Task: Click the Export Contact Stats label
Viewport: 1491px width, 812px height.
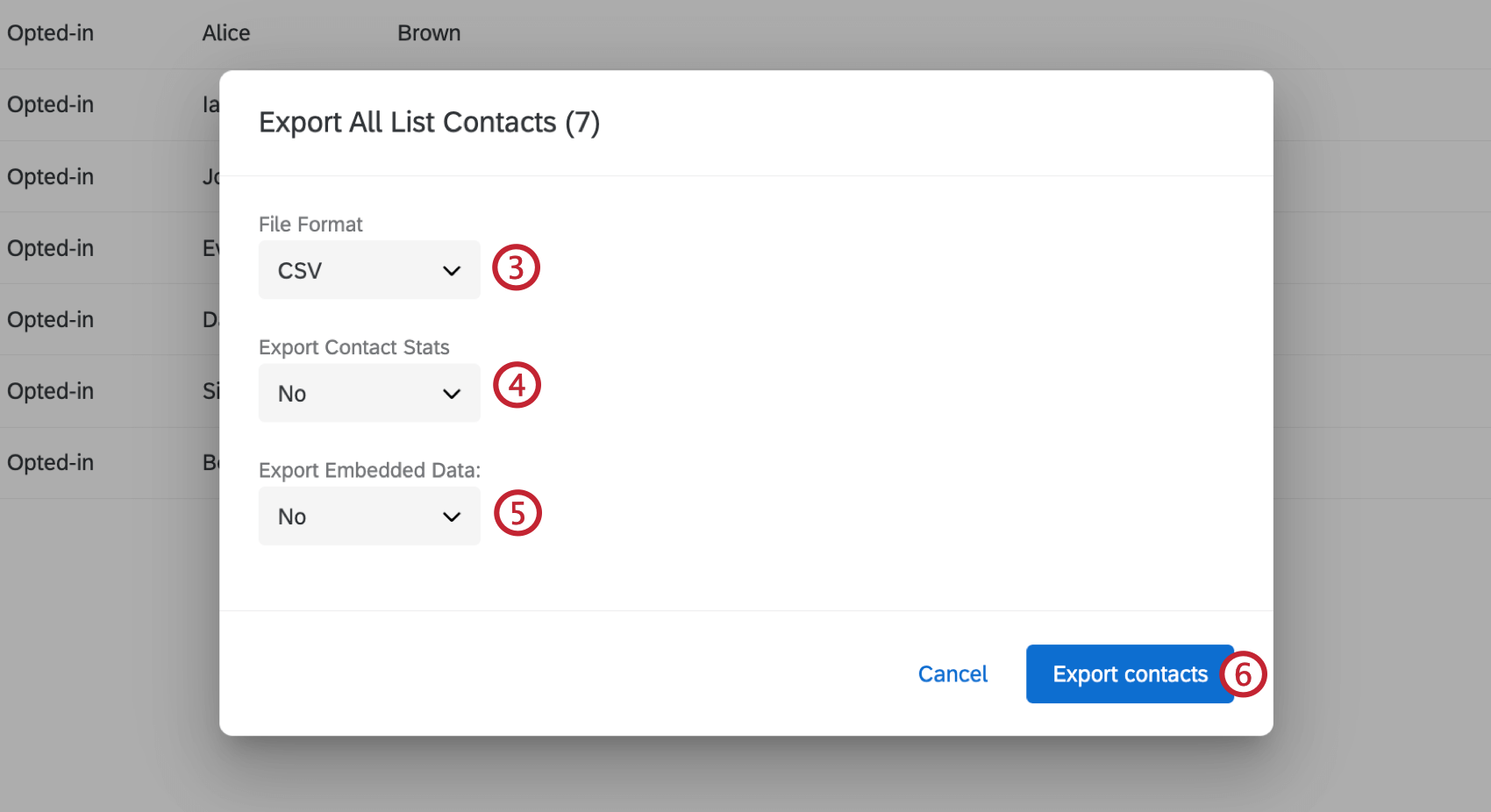Action: pos(353,347)
